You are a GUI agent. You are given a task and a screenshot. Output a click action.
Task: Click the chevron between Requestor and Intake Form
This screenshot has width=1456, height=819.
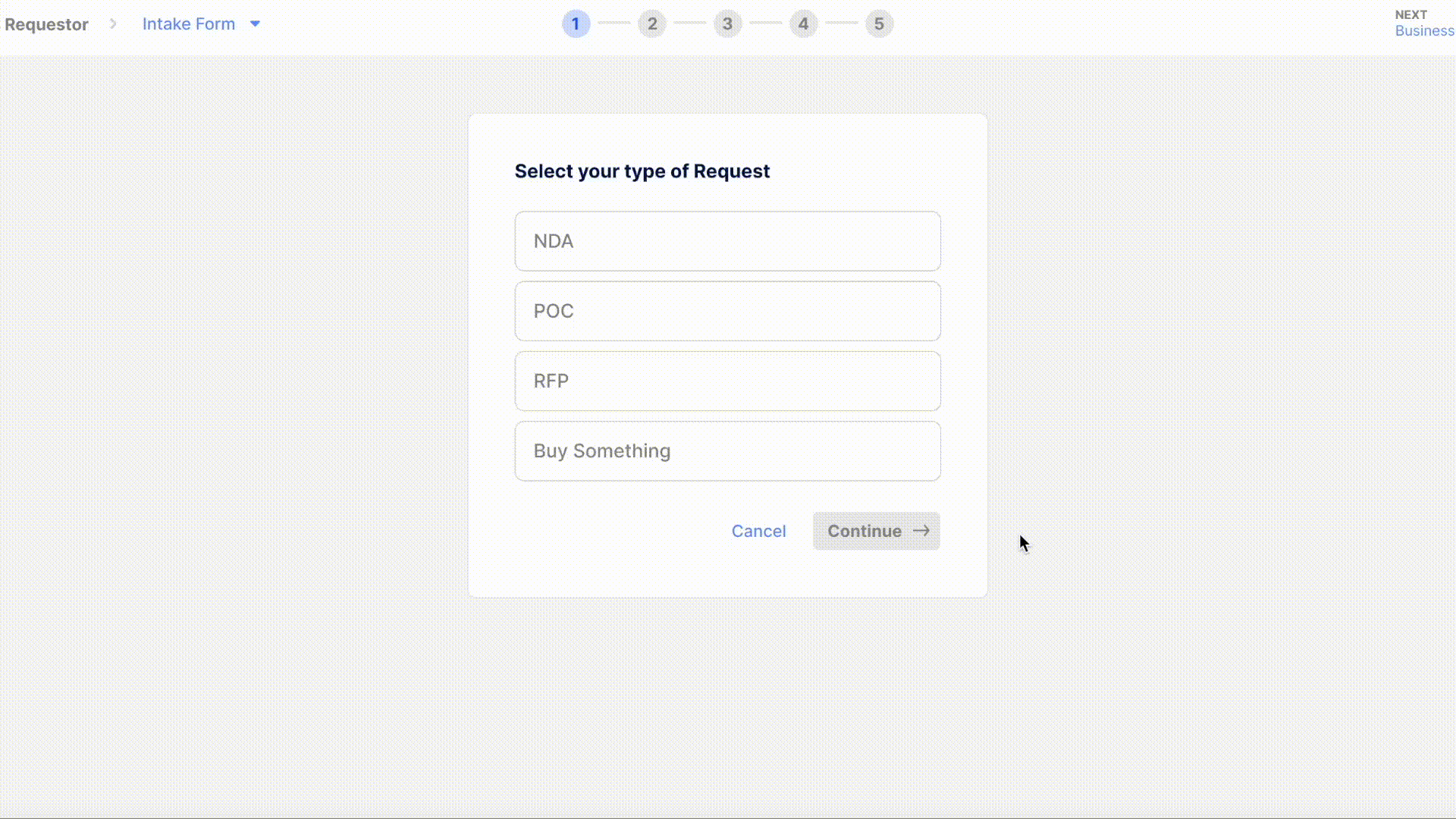pos(113,24)
